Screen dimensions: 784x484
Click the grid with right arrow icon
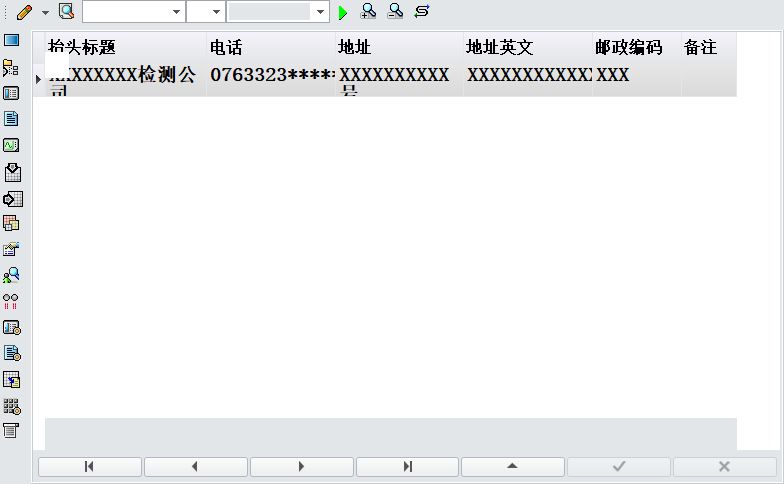point(12,199)
